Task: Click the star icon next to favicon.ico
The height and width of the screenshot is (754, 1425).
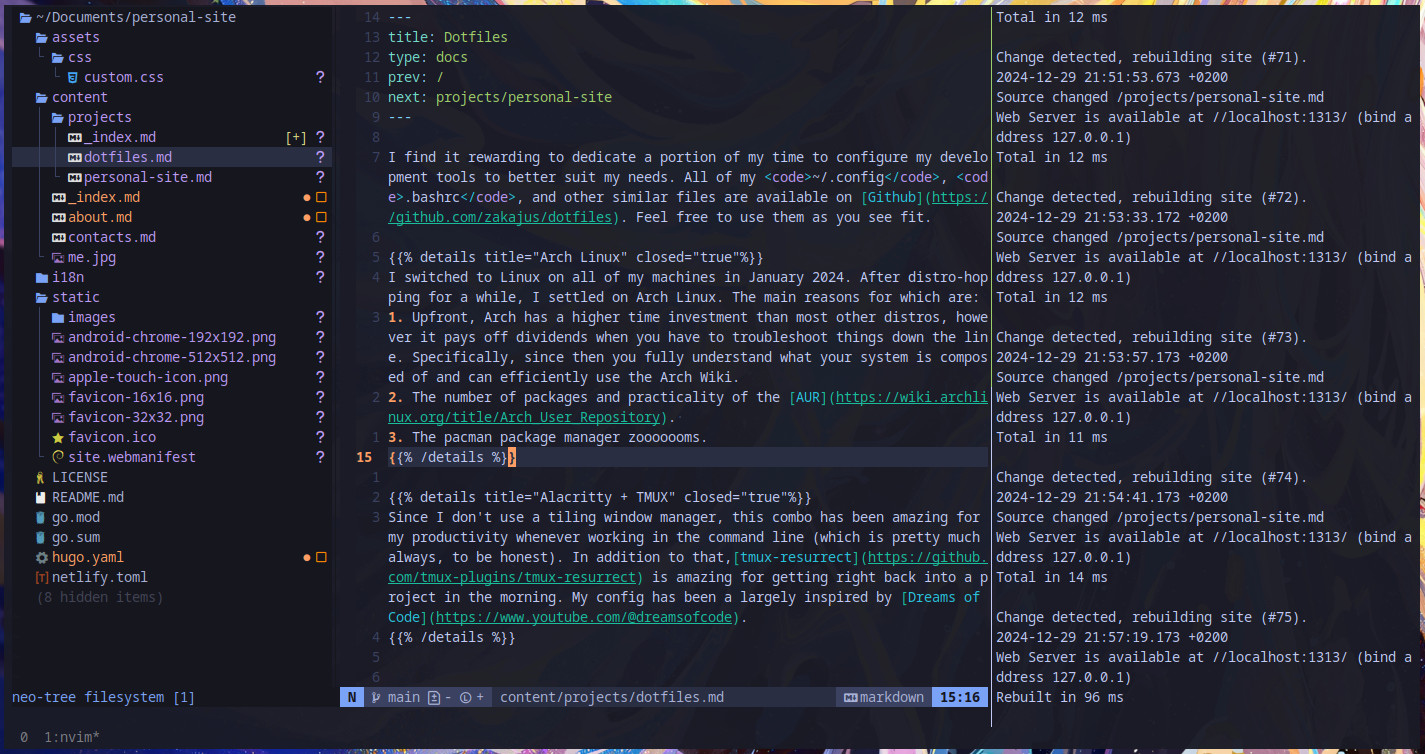Action: [58, 437]
